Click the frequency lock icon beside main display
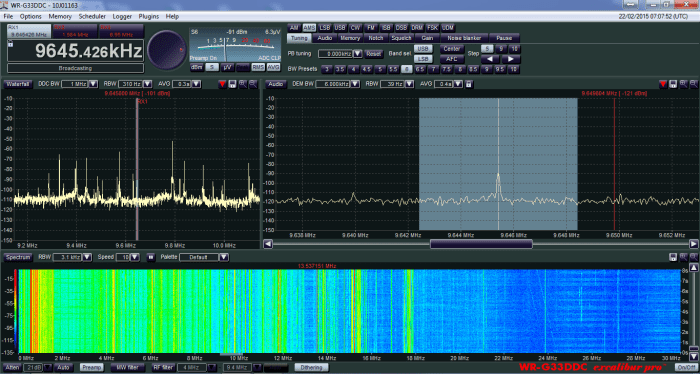Viewport: 700px width, 374px height. pyautogui.click(x=10, y=44)
